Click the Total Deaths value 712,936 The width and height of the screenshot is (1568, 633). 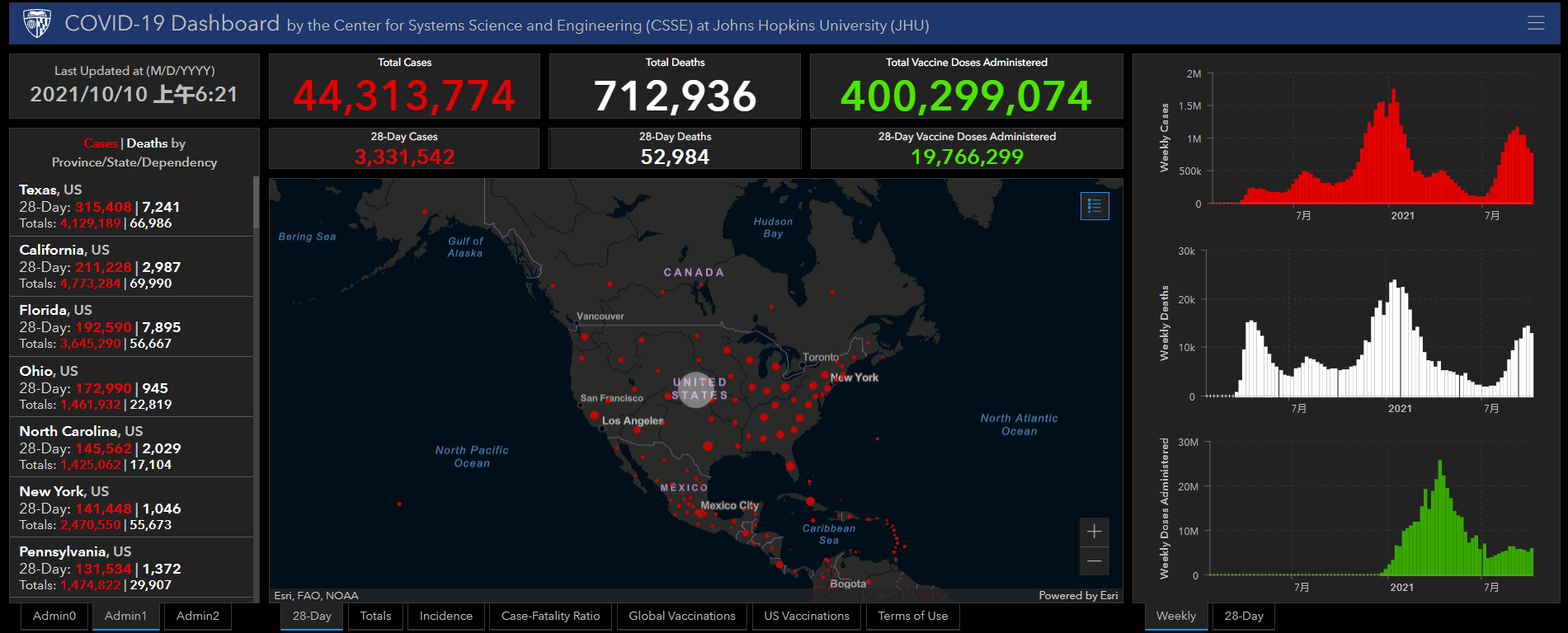point(675,95)
